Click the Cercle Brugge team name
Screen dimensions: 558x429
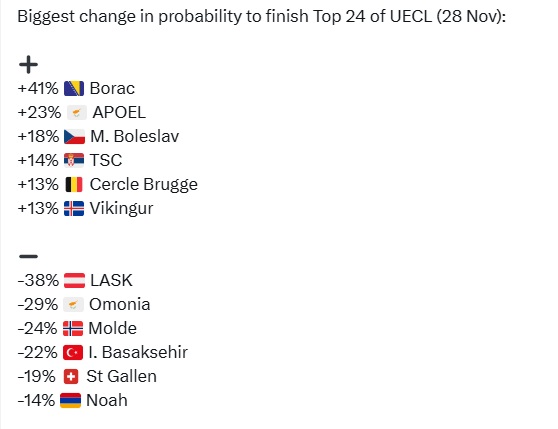[x=144, y=185]
